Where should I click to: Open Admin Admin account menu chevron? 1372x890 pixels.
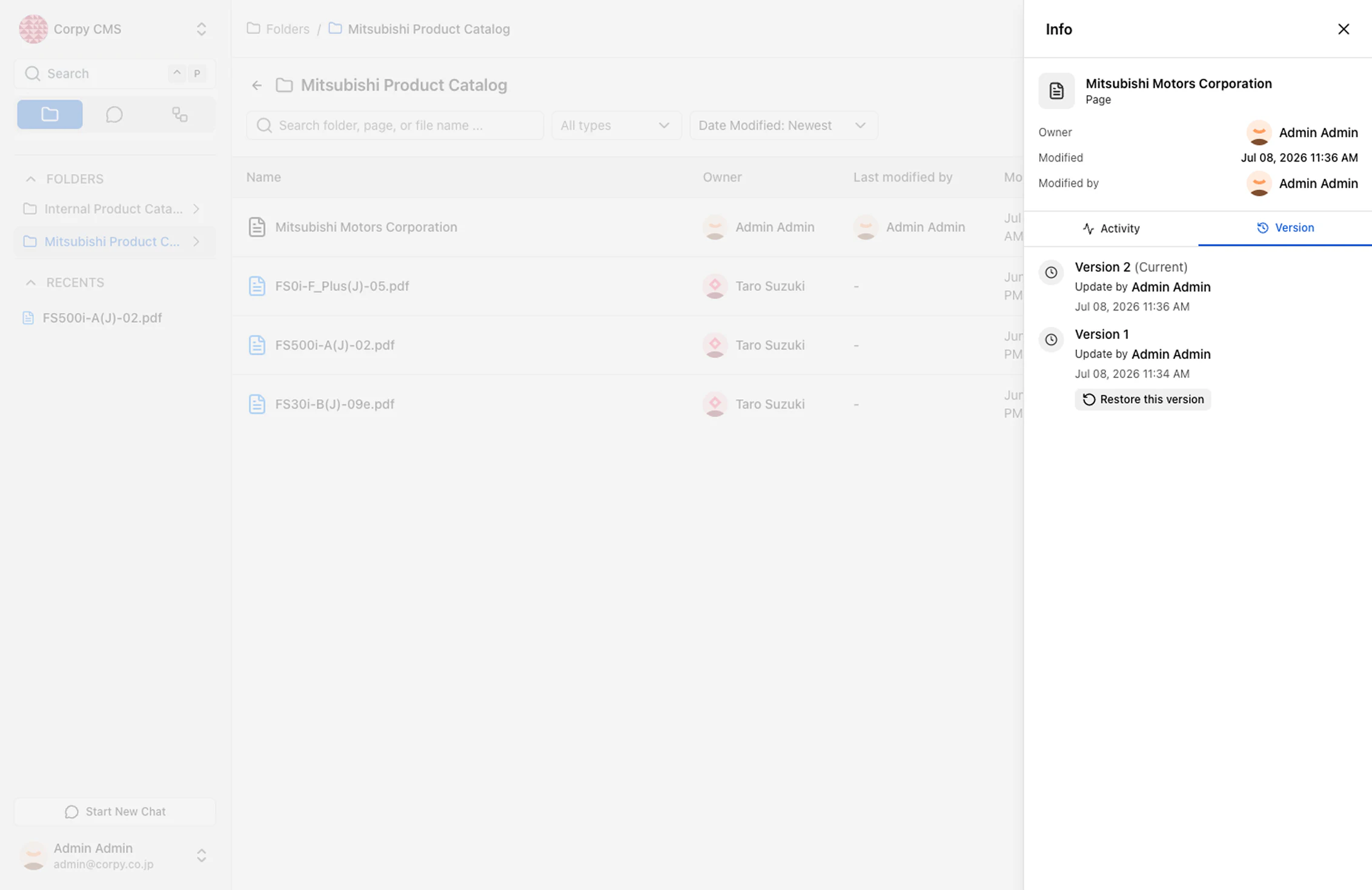coord(202,855)
